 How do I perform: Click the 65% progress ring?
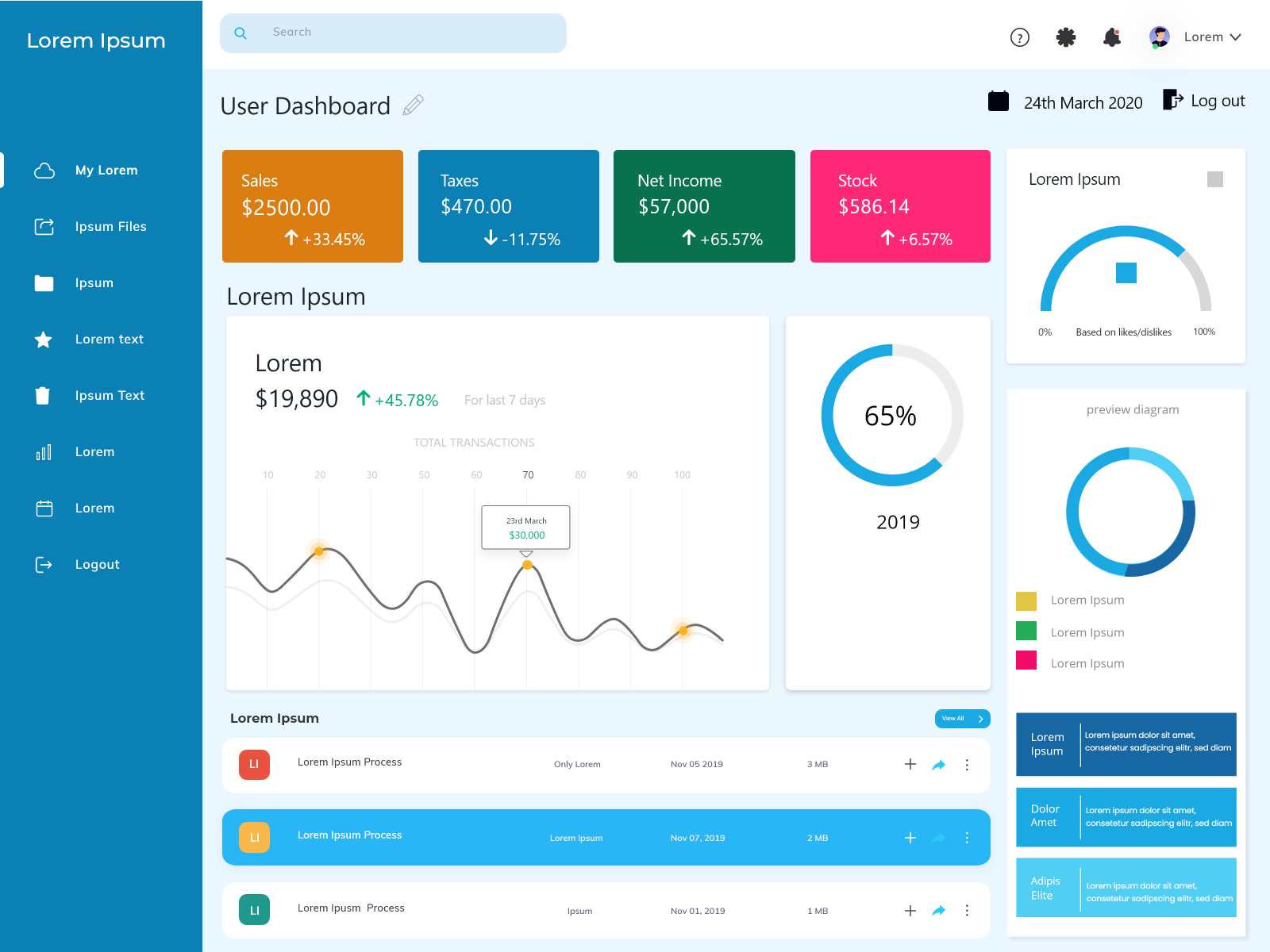click(892, 415)
